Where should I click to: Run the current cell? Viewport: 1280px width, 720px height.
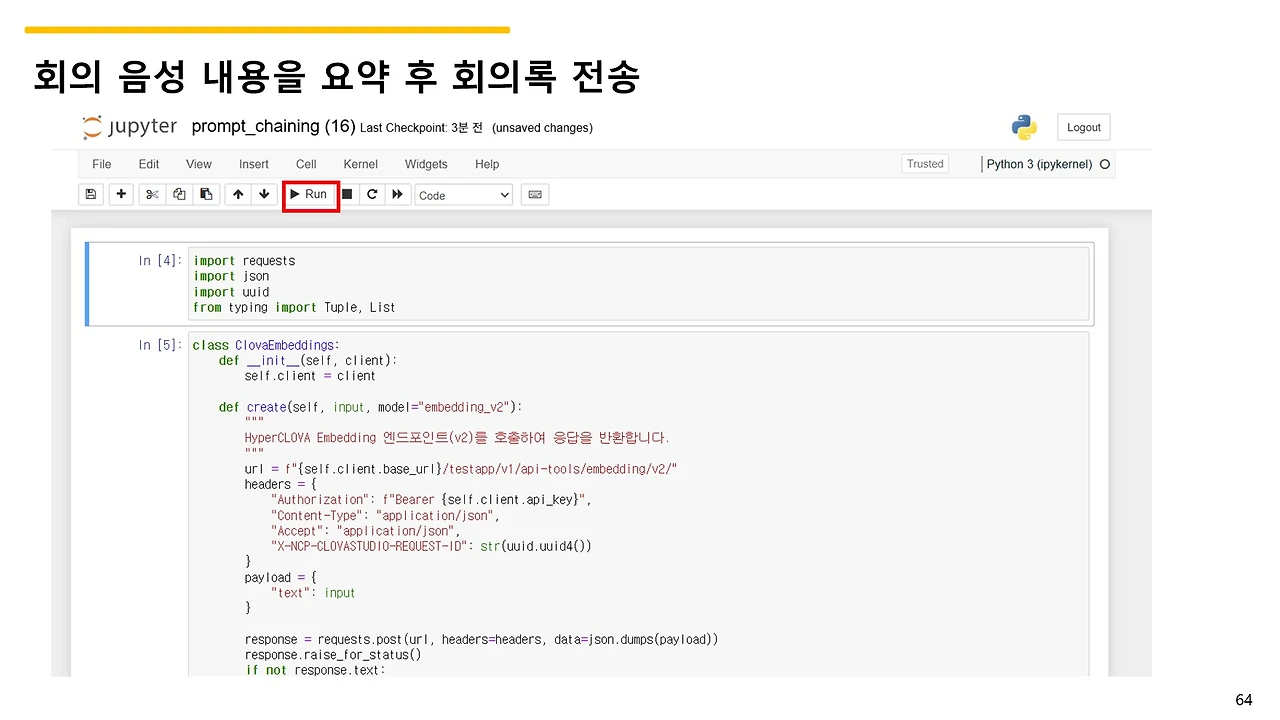pyautogui.click(x=310, y=195)
